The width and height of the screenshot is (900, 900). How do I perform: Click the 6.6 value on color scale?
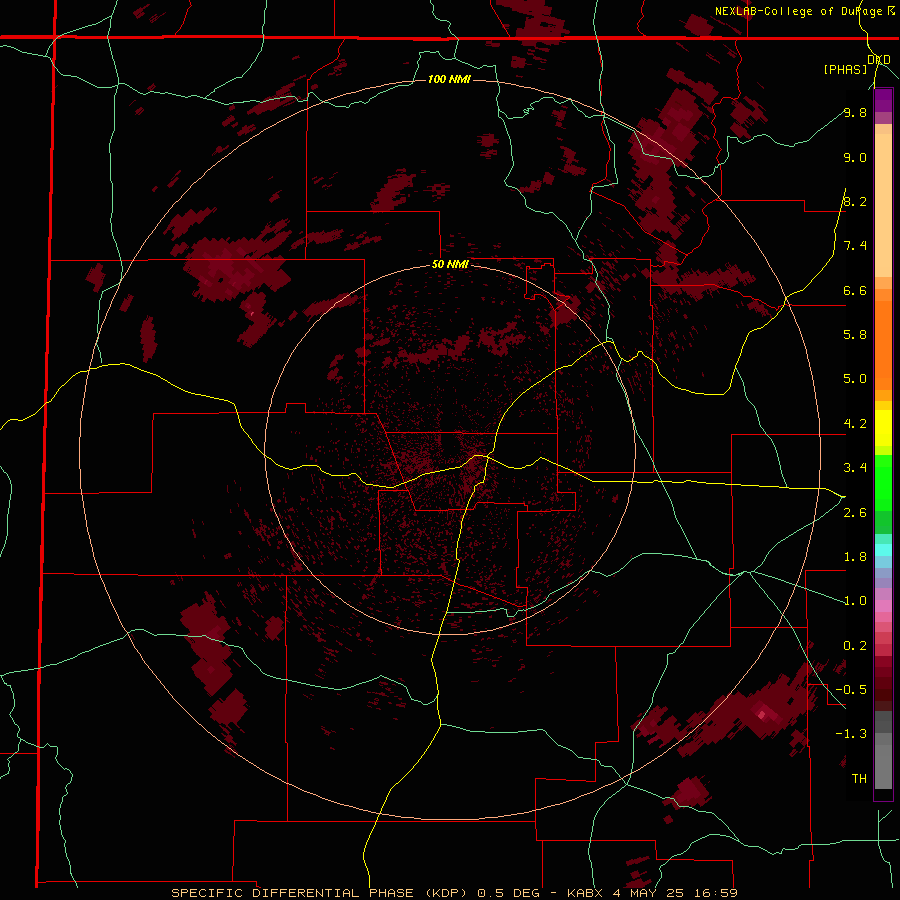855,290
